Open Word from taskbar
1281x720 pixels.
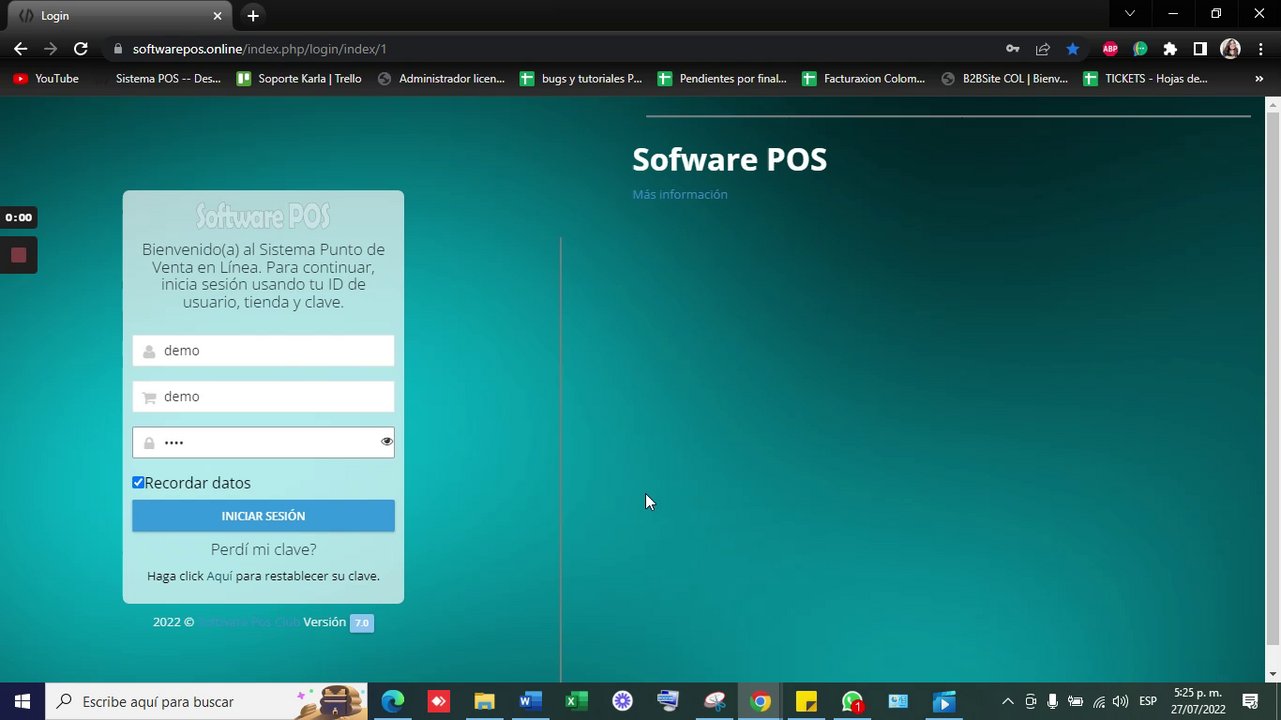[x=530, y=701]
